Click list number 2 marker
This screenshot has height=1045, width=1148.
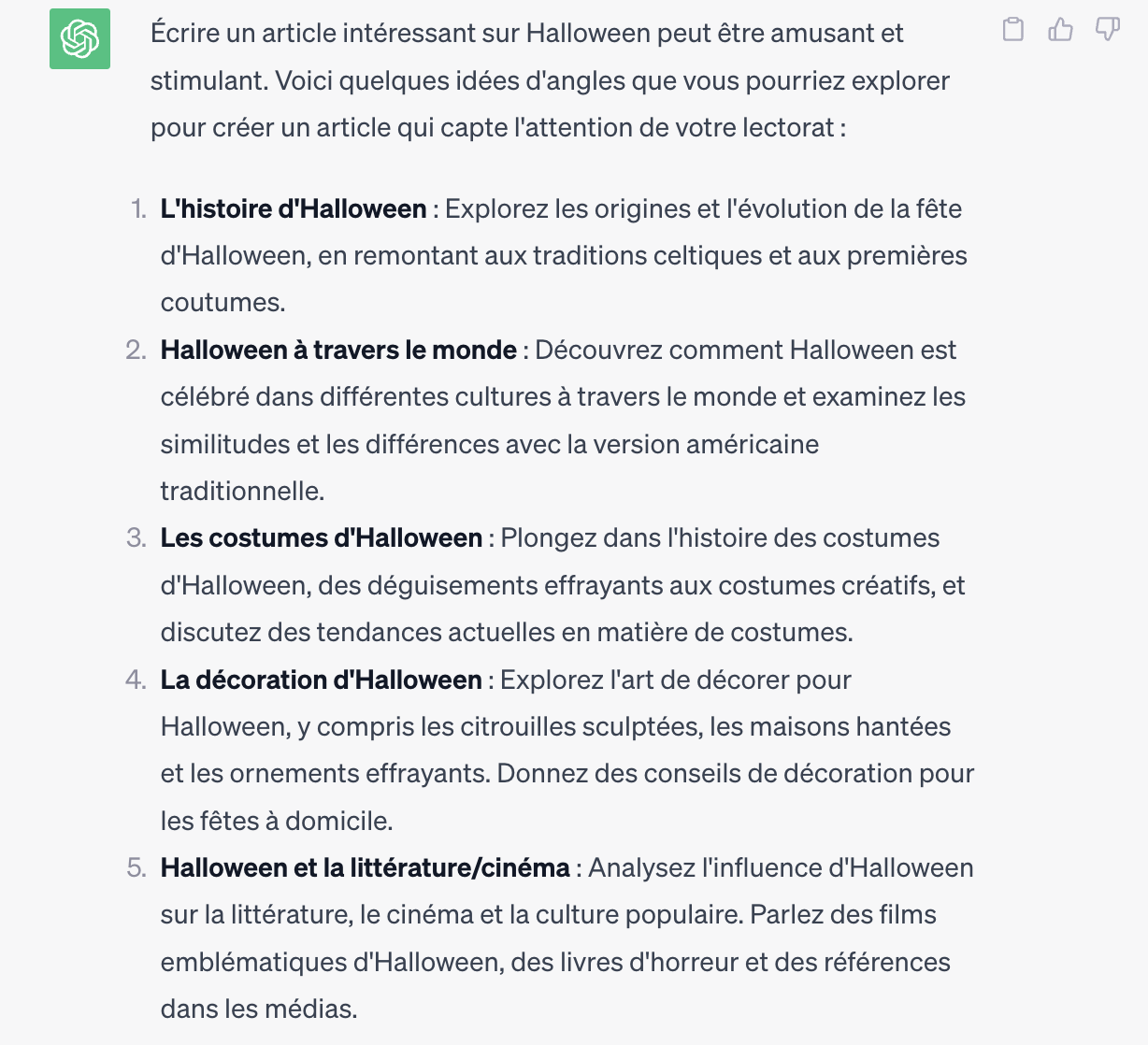click(x=136, y=350)
